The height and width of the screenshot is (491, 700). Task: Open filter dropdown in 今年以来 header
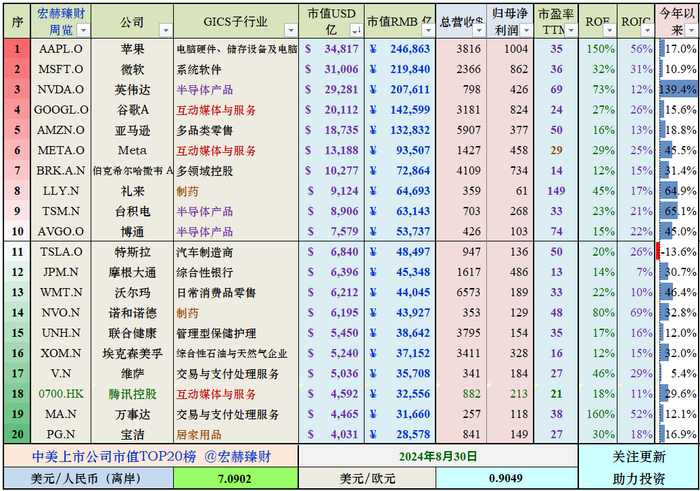coord(692,30)
